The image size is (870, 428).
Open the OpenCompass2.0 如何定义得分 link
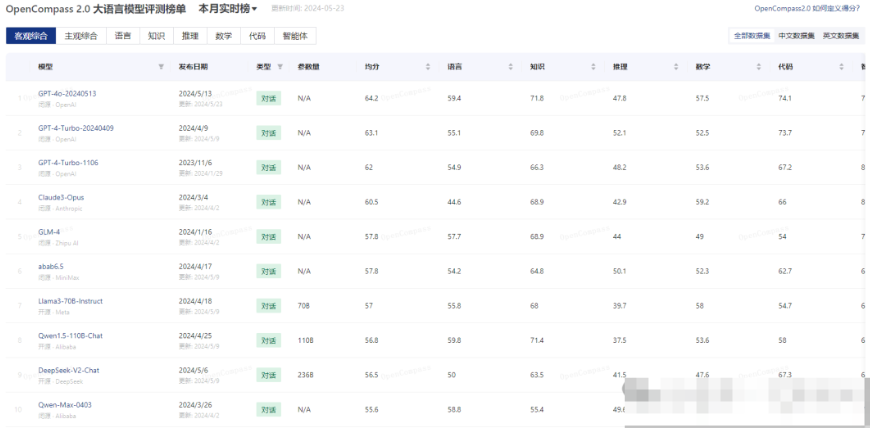[809, 8]
